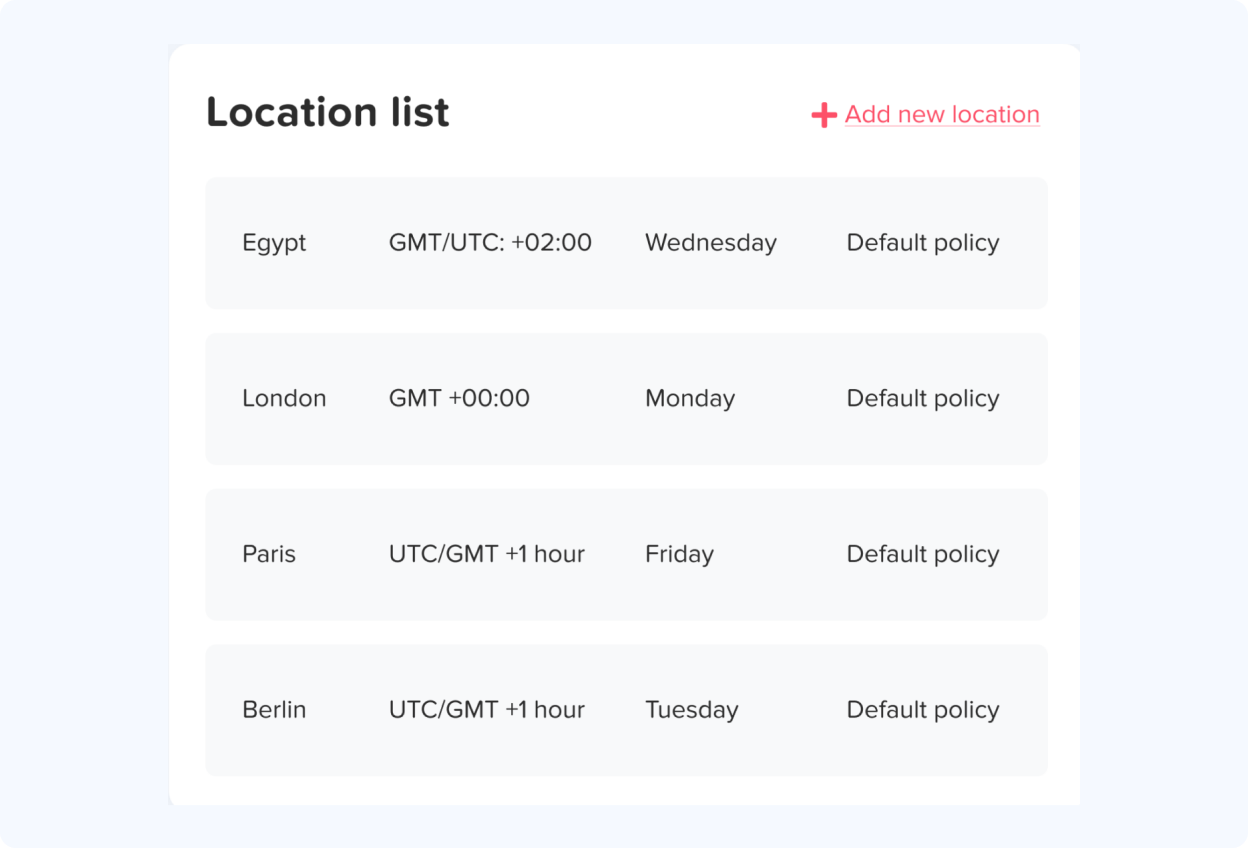Click London's GMT +00:00 timezone
The image size is (1248, 848).
click(x=459, y=399)
